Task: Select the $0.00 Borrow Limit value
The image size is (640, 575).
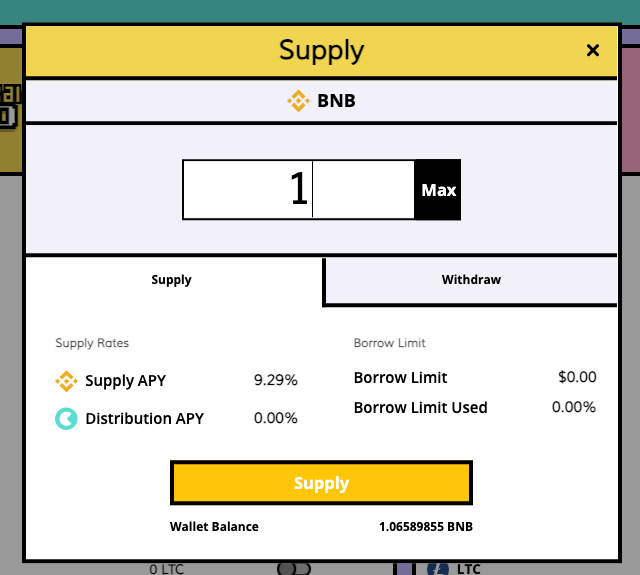Action: point(577,377)
